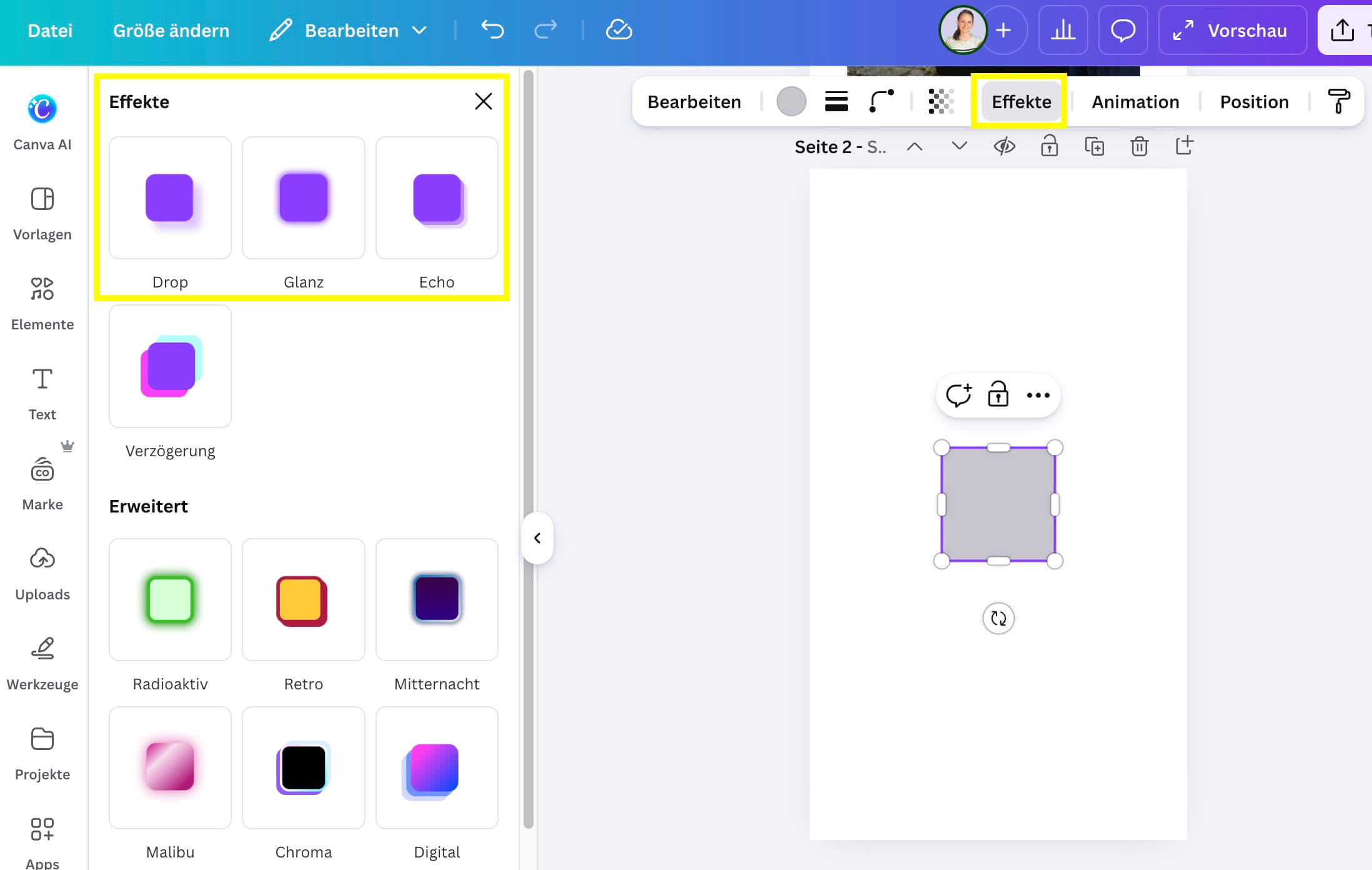Switch to the Animation tab
This screenshot has width=1372, height=870.
pos(1135,101)
